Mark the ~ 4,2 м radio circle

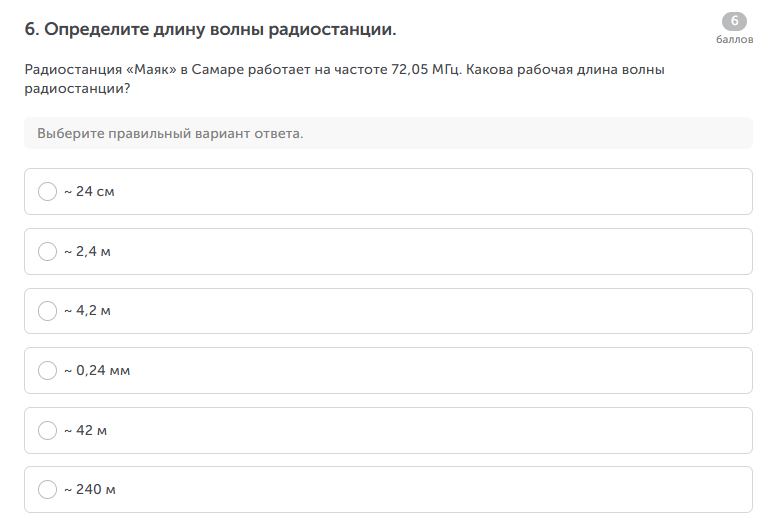pos(47,311)
